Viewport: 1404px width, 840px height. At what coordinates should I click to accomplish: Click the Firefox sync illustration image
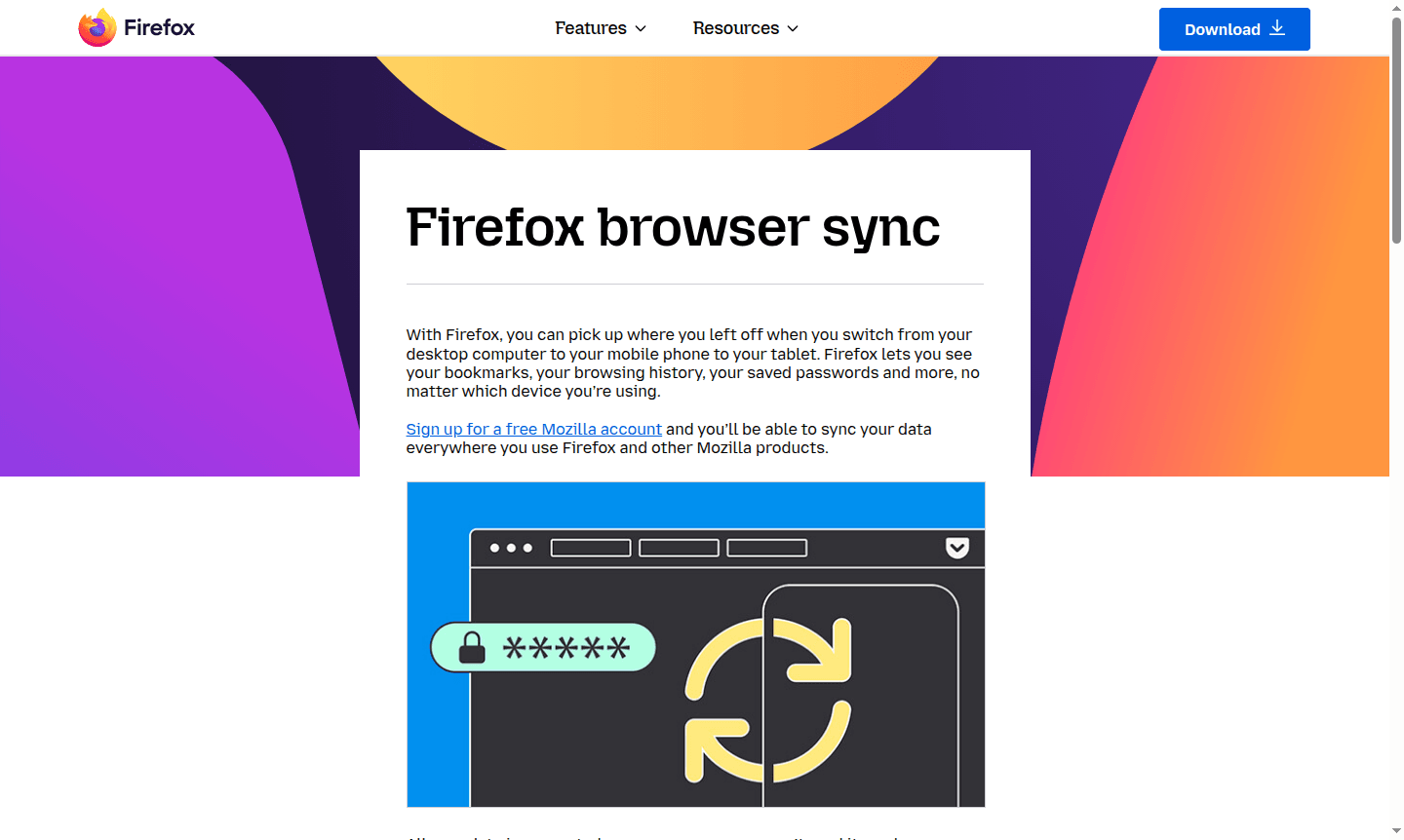(695, 644)
